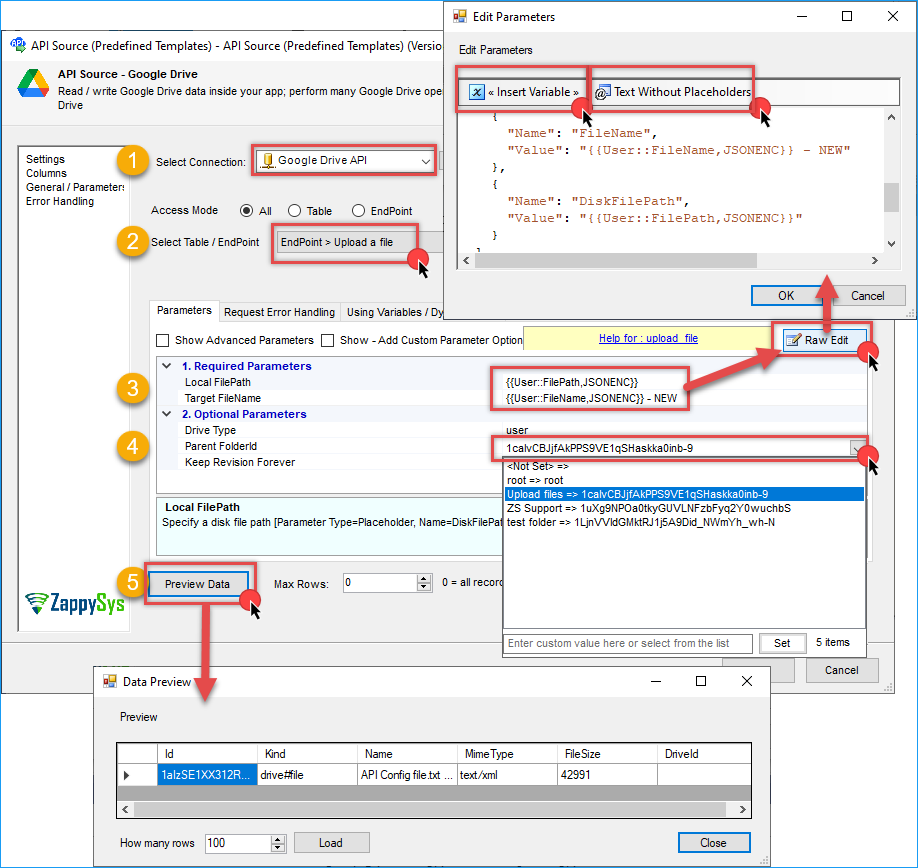This screenshot has width=918, height=868.
Task: Select the EndPoint access mode radio button
Action: coord(358,211)
